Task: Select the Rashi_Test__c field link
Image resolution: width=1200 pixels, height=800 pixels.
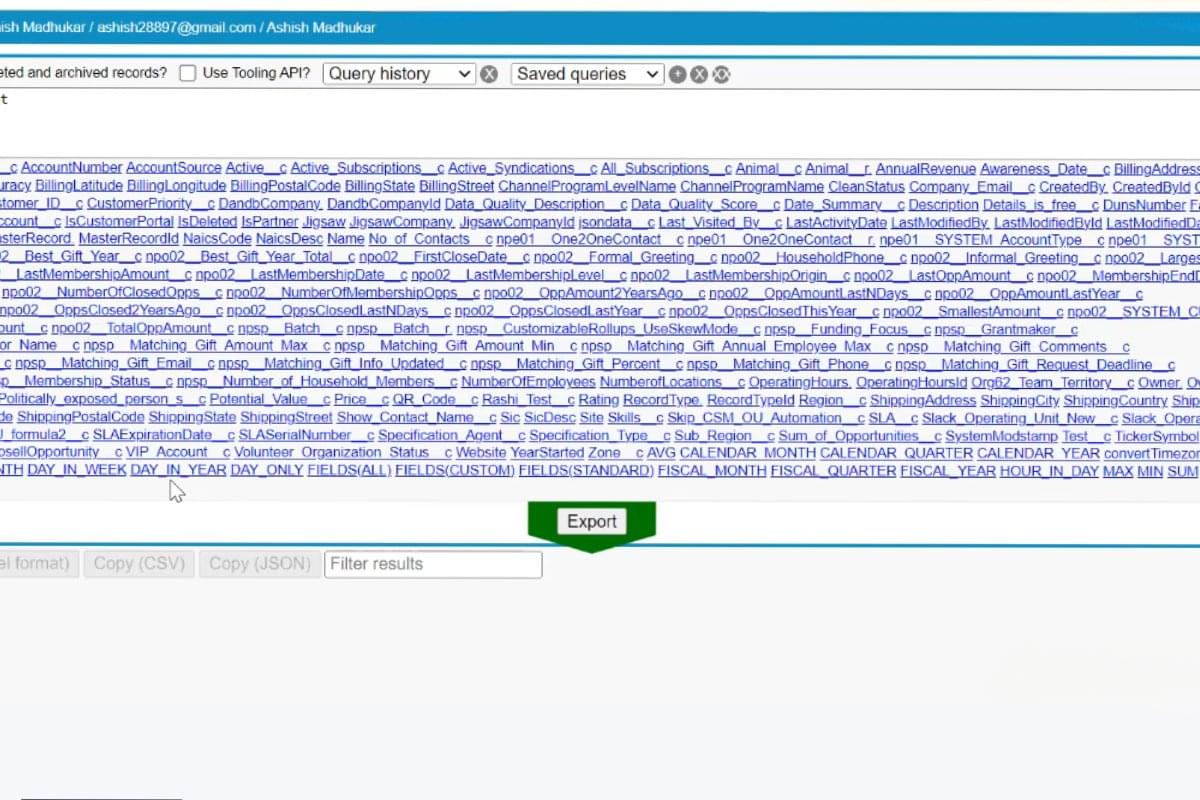Action: (x=528, y=400)
